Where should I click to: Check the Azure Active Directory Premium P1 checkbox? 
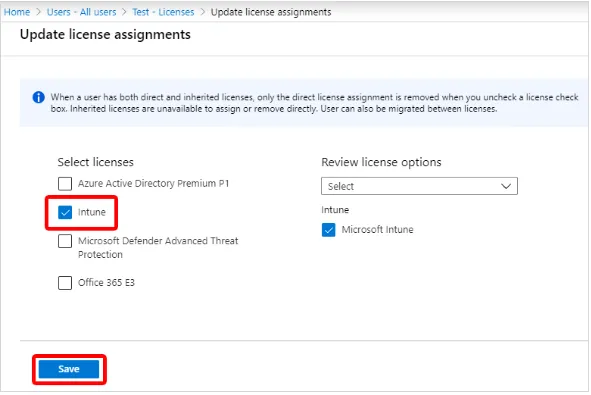tap(65, 184)
